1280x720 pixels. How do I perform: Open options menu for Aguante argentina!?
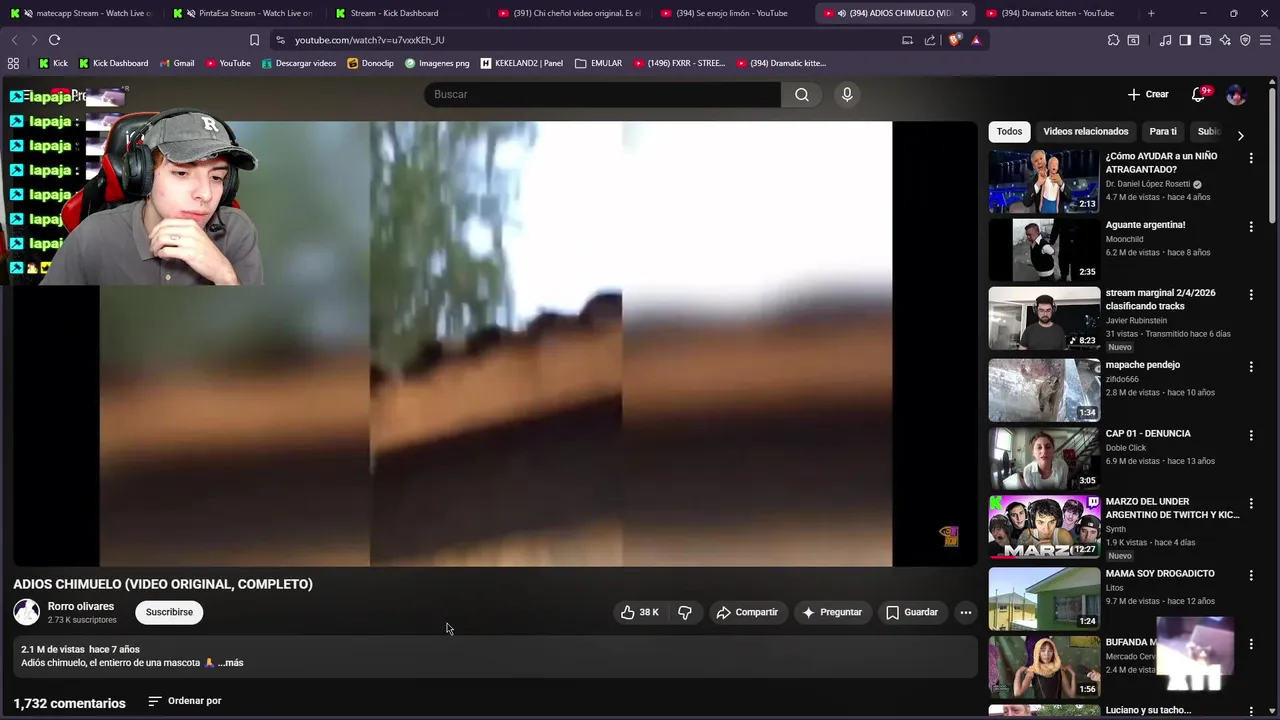click(x=1250, y=227)
